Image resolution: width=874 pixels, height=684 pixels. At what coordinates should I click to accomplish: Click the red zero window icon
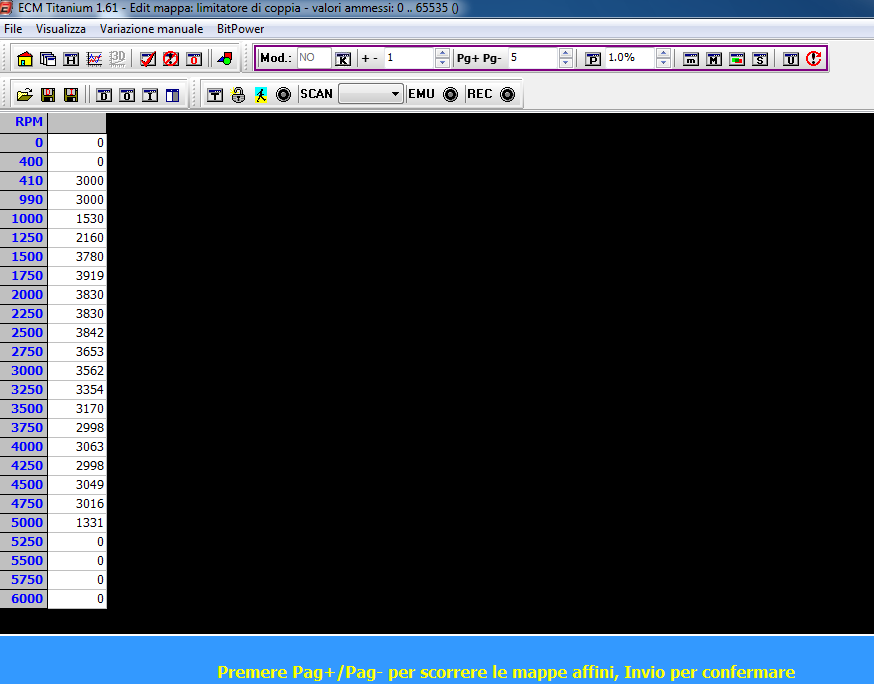[194, 59]
